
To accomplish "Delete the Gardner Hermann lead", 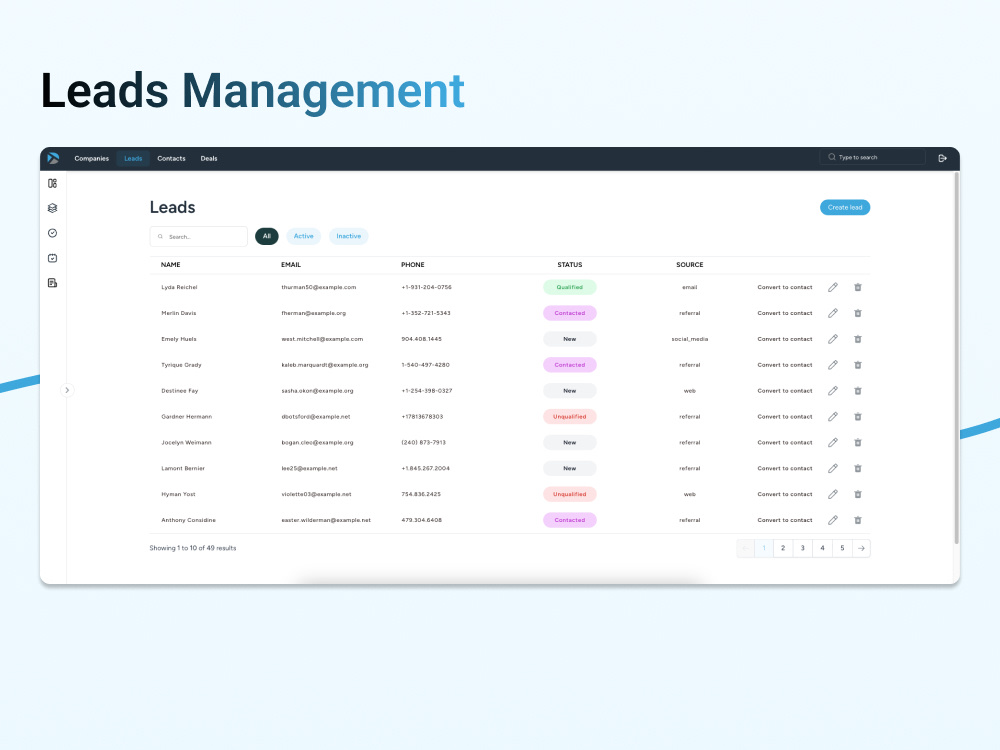I will click(x=858, y=416).
